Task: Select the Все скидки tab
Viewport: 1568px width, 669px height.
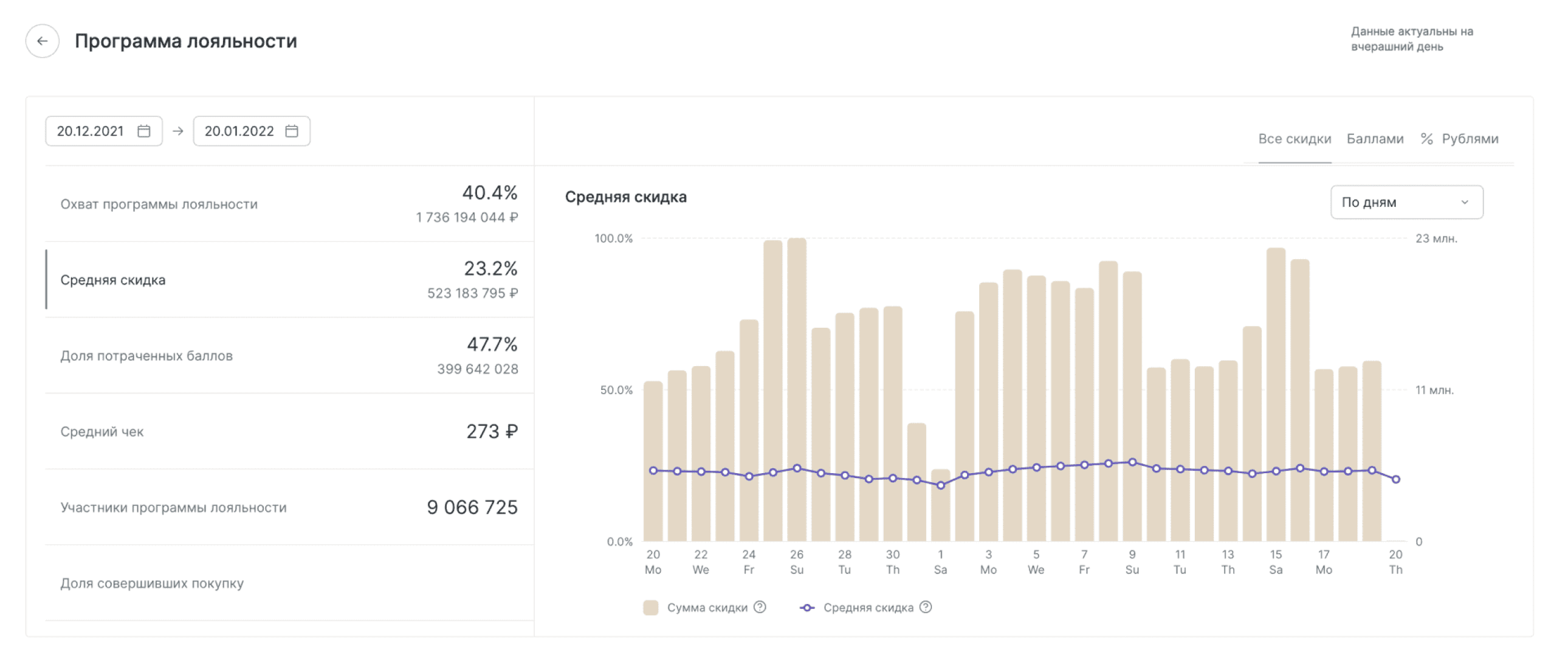Action: point(1294,139)
